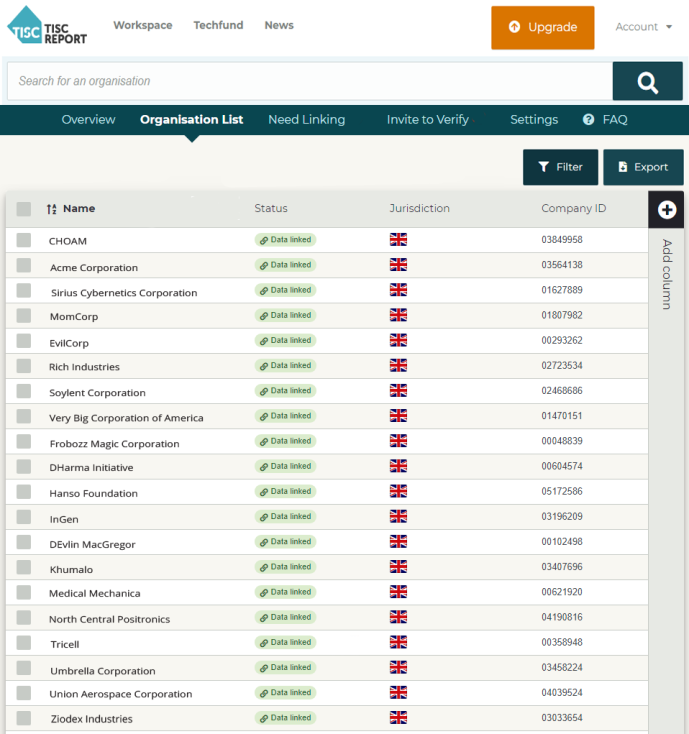Click the orange Upgrade button
The width and height of the screenshot is (689, 734).
pos(542,27)
